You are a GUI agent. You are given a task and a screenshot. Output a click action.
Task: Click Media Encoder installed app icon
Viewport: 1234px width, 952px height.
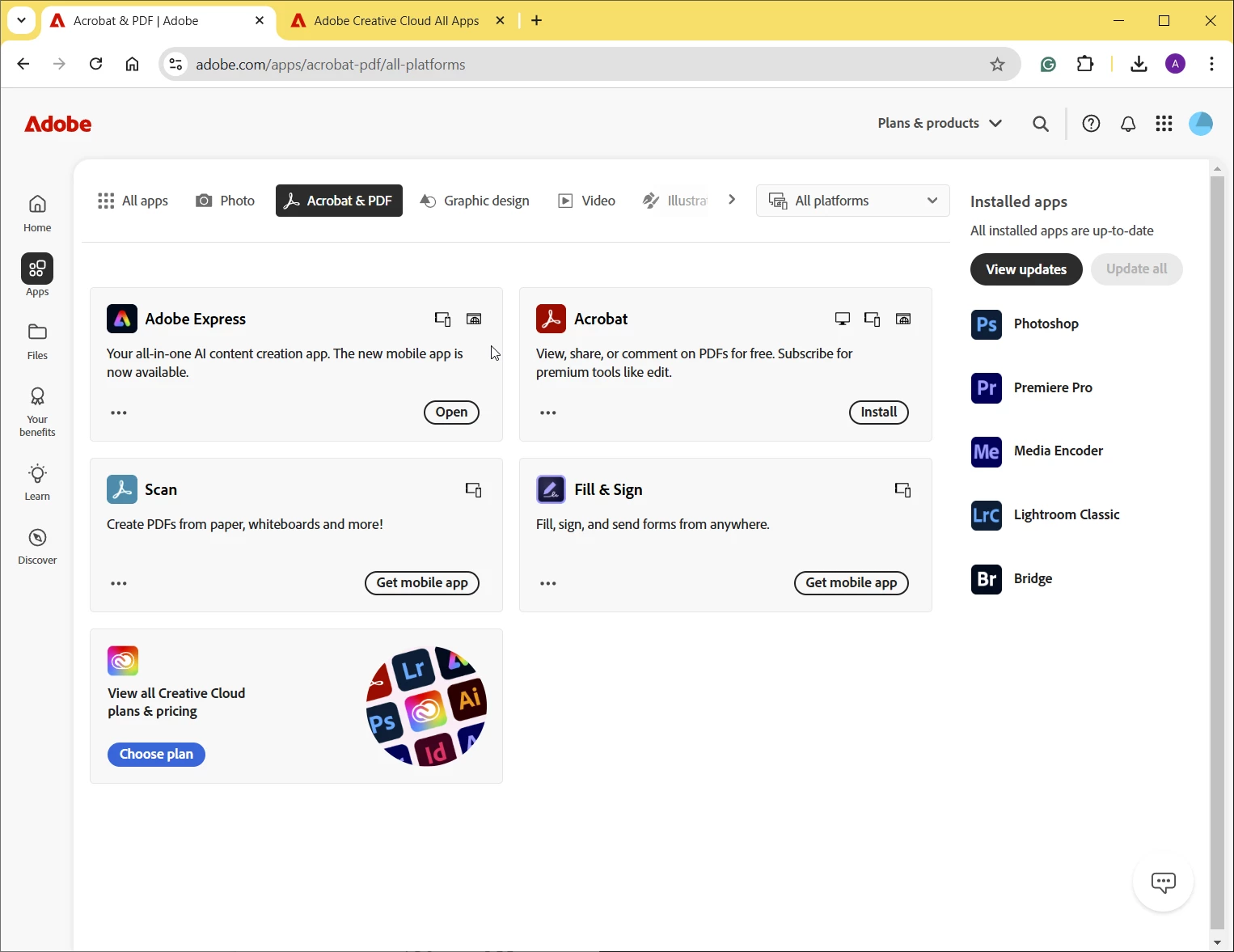point(987,451)
